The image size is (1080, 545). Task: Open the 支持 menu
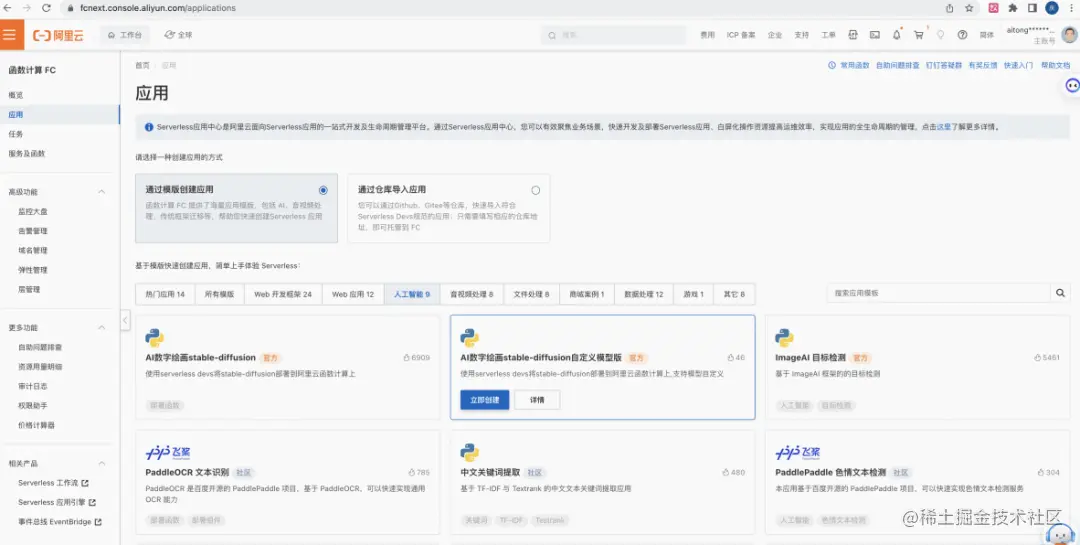(x=802, y=35)
